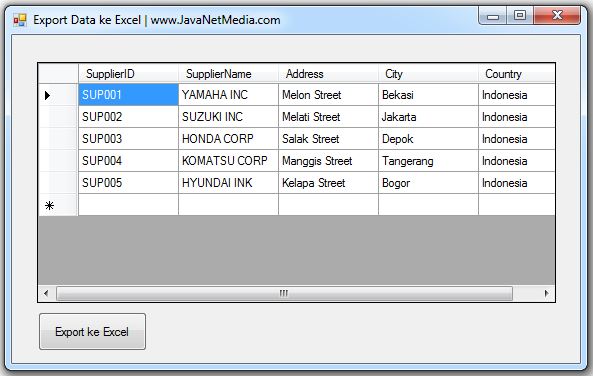Select the Bekasi city cell

coord(428,95)
